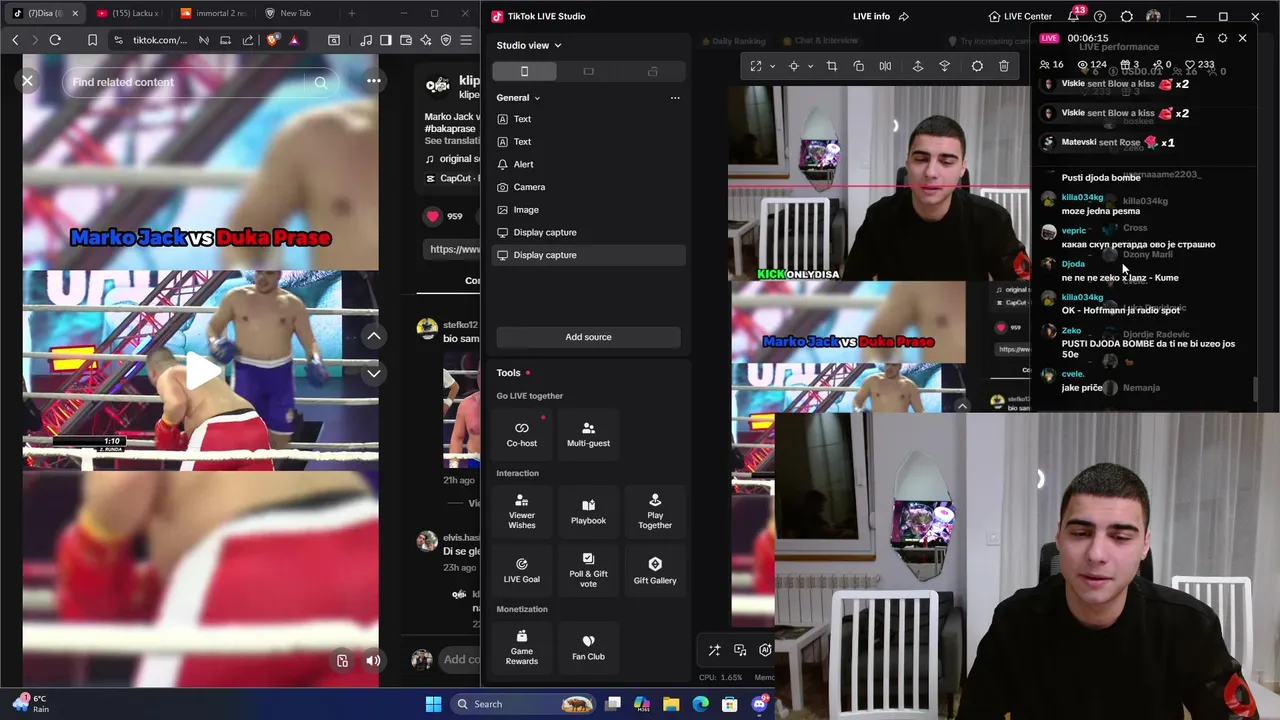The image size is (1280, 720).
Task: Open source settings via the toolbar gear icon
Action: pos(977,66)
